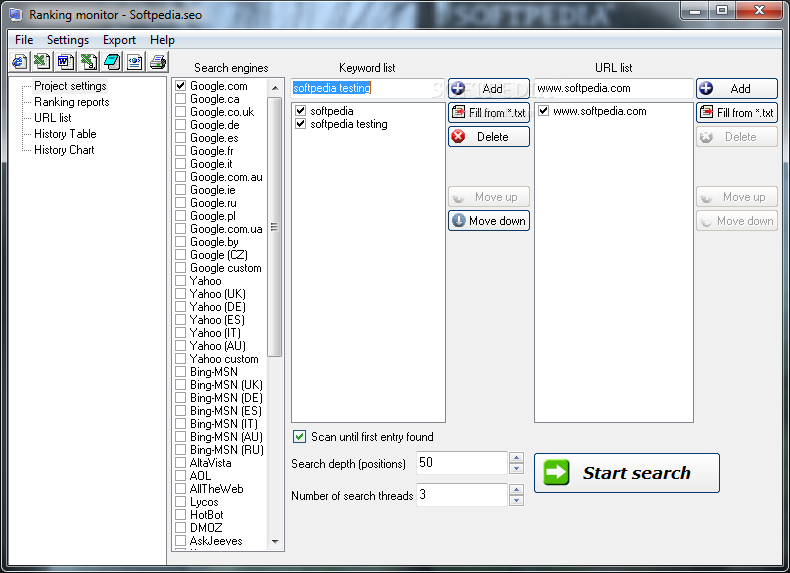
Task: Select HotBot entry in engines list
Action: pos(207,515)
